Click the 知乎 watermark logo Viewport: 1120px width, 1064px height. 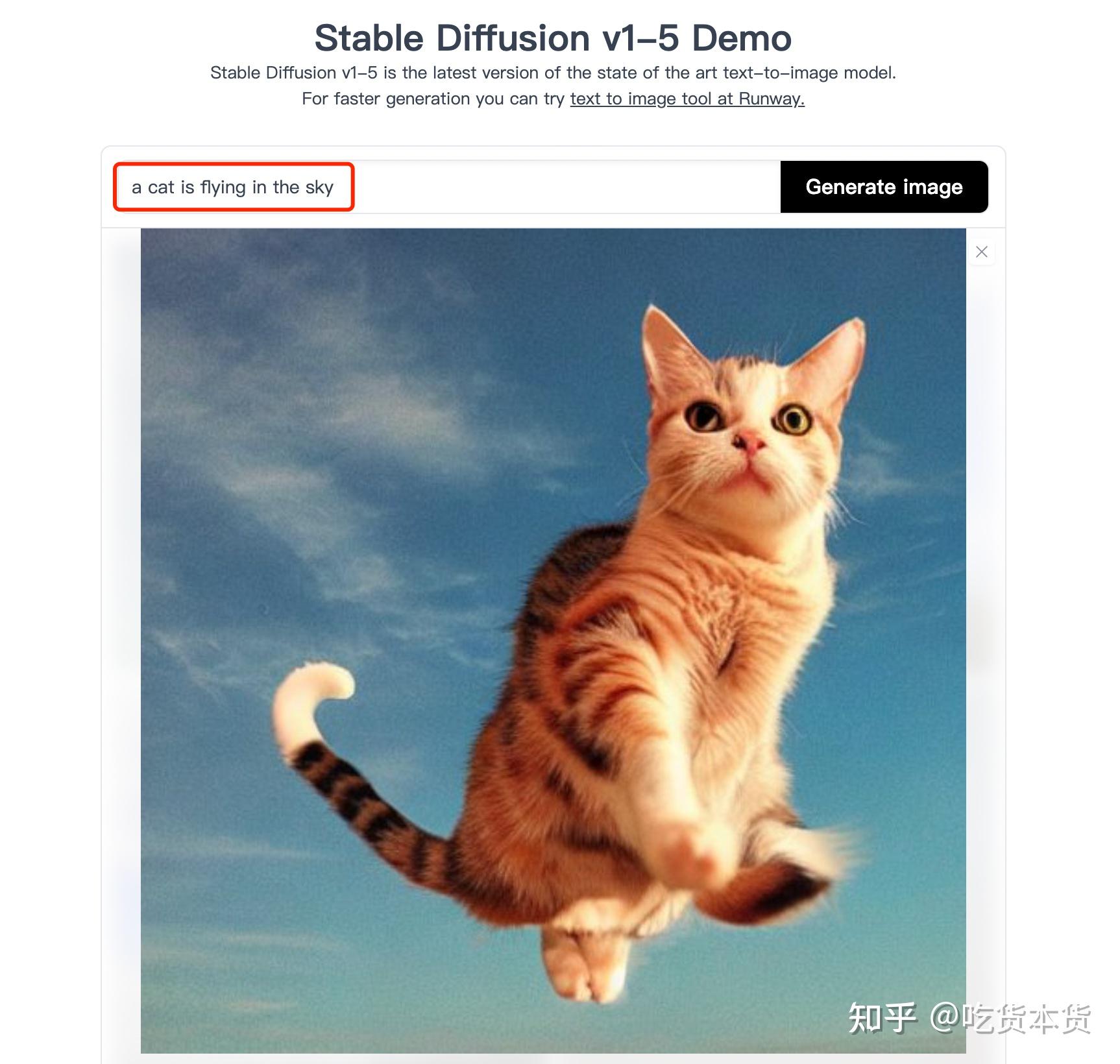(882, 1017)
